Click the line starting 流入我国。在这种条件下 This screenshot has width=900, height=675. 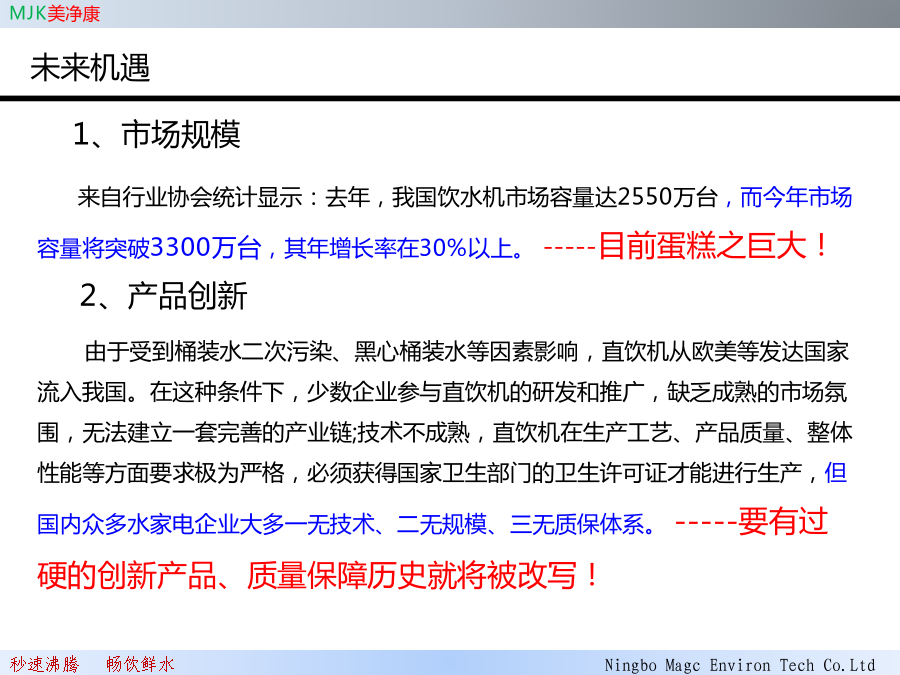[x=442, y=392]
